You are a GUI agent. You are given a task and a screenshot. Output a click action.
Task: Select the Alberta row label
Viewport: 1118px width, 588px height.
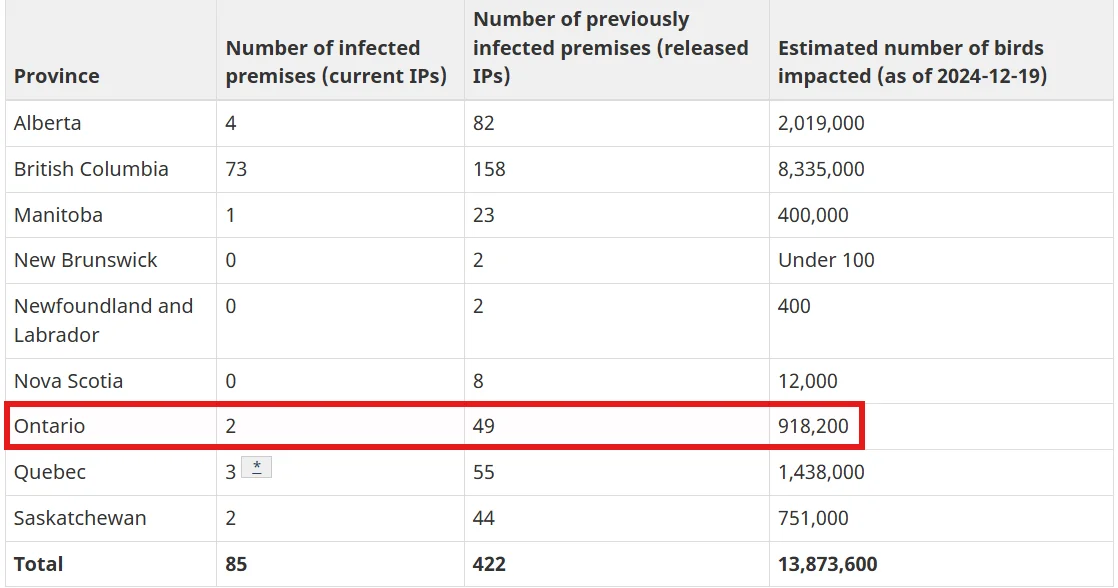(x=47, y=123)
